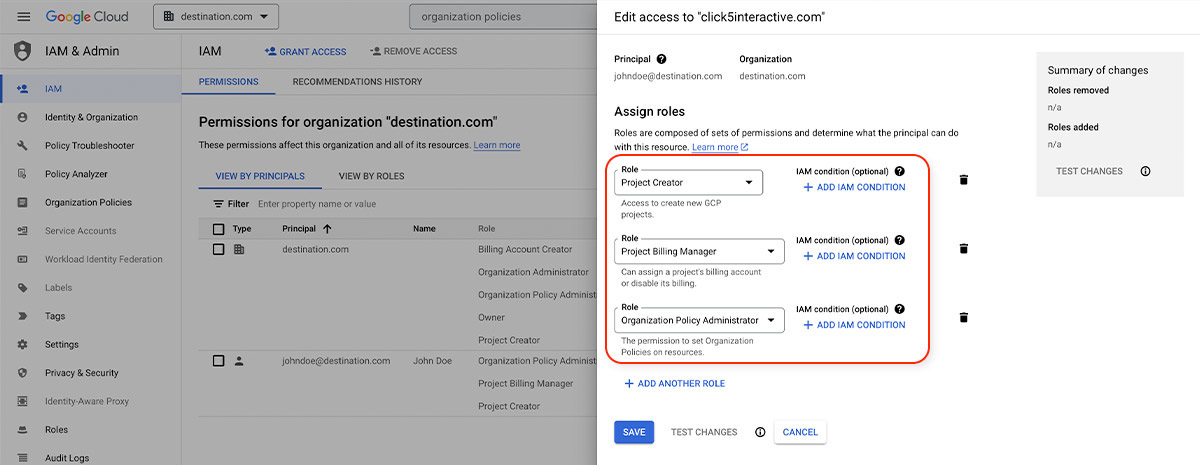Screen dimensions: 1200x465
Task: Open Learn more link under Assign roles
Action: (720, 147)
